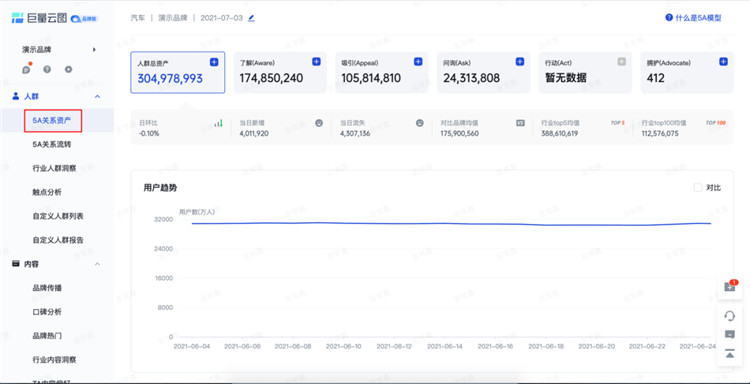The width and height of the screenshot is (750, 384).
Task: Open the folder icon with red badge
Action: tap(729, 286)
